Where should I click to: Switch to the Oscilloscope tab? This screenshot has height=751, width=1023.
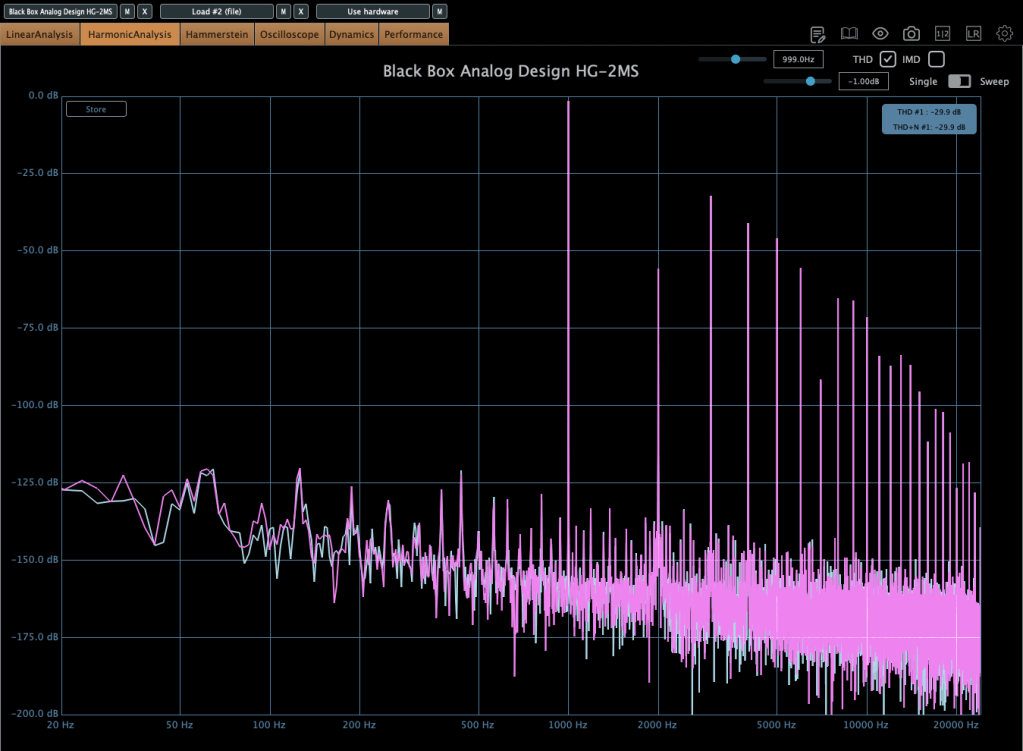pyautogui.click(x=289, y=34)
